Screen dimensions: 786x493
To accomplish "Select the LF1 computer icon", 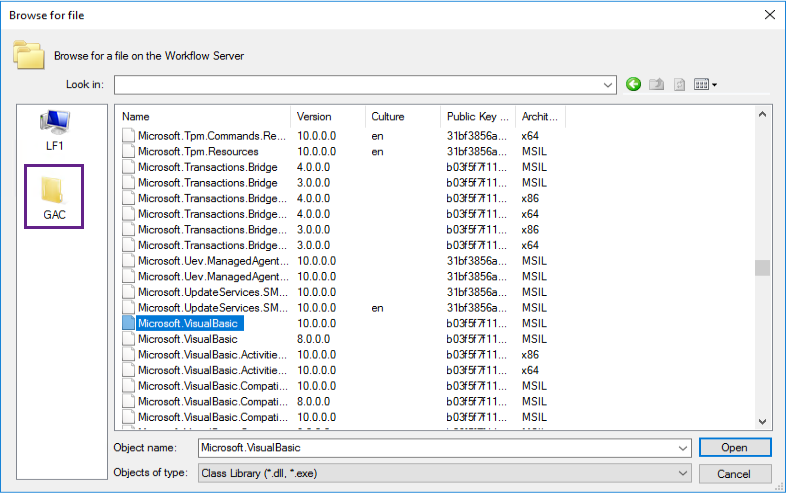I will click(x=54, y=130).
